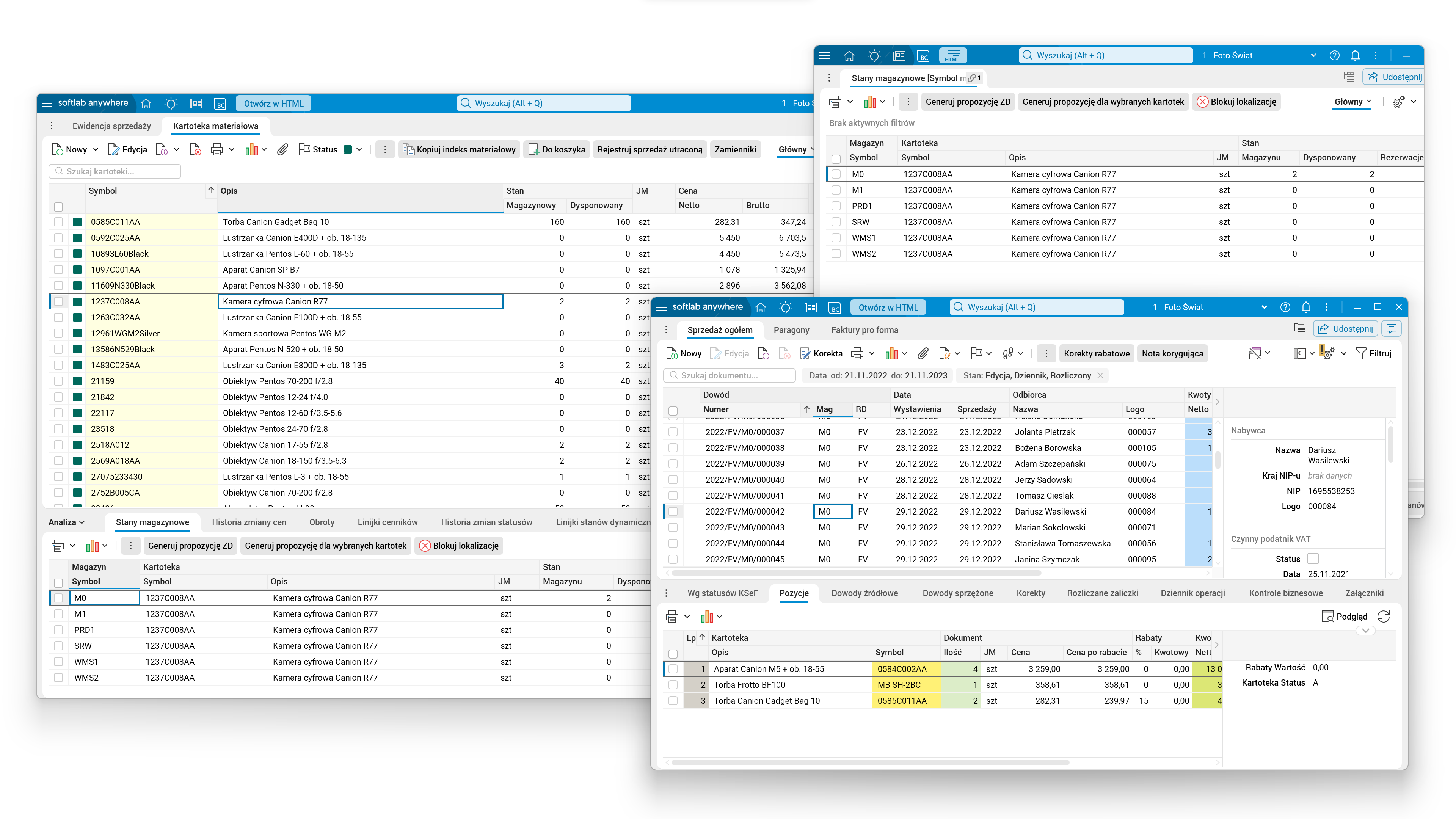
Task: Open the Historia zmiany cen tab
Action: (249, 522)
